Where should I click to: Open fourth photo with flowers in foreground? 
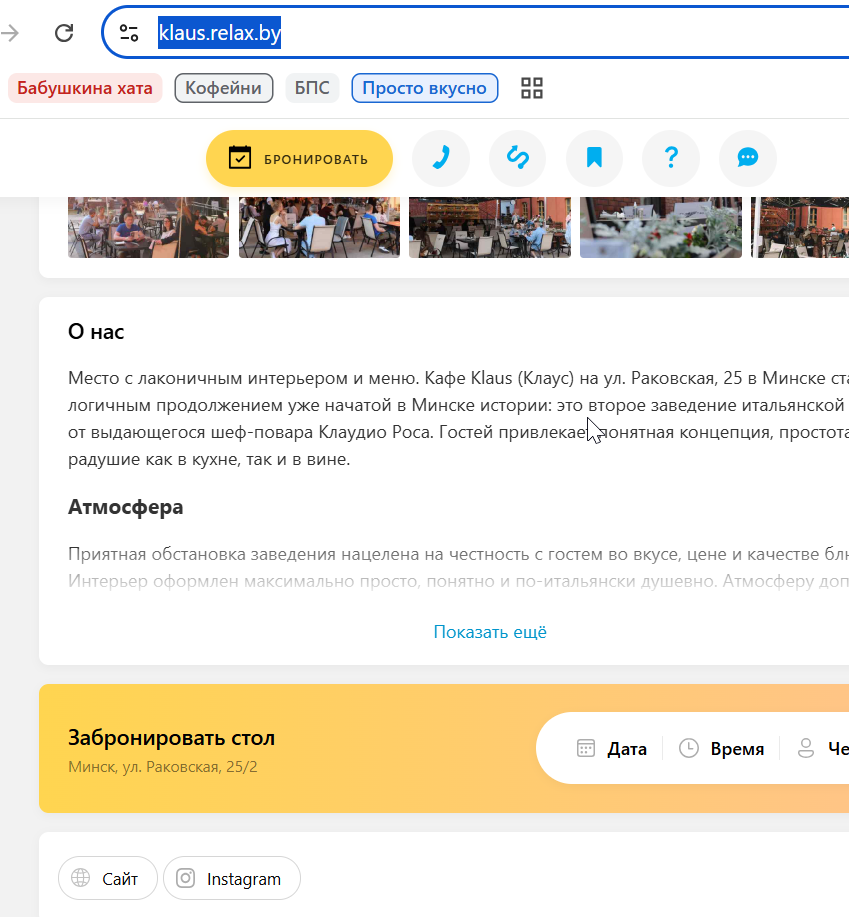661,227
